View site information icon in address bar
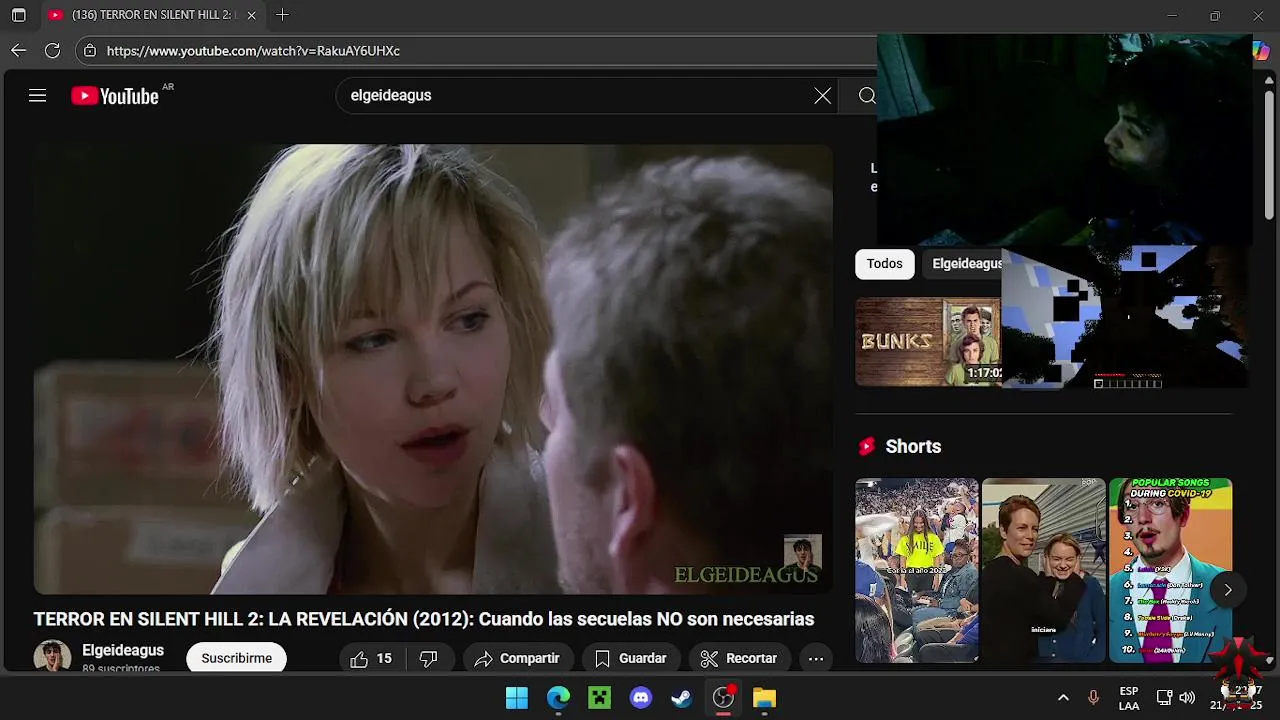Screen dimensions: 1280x720 [90, 51]
